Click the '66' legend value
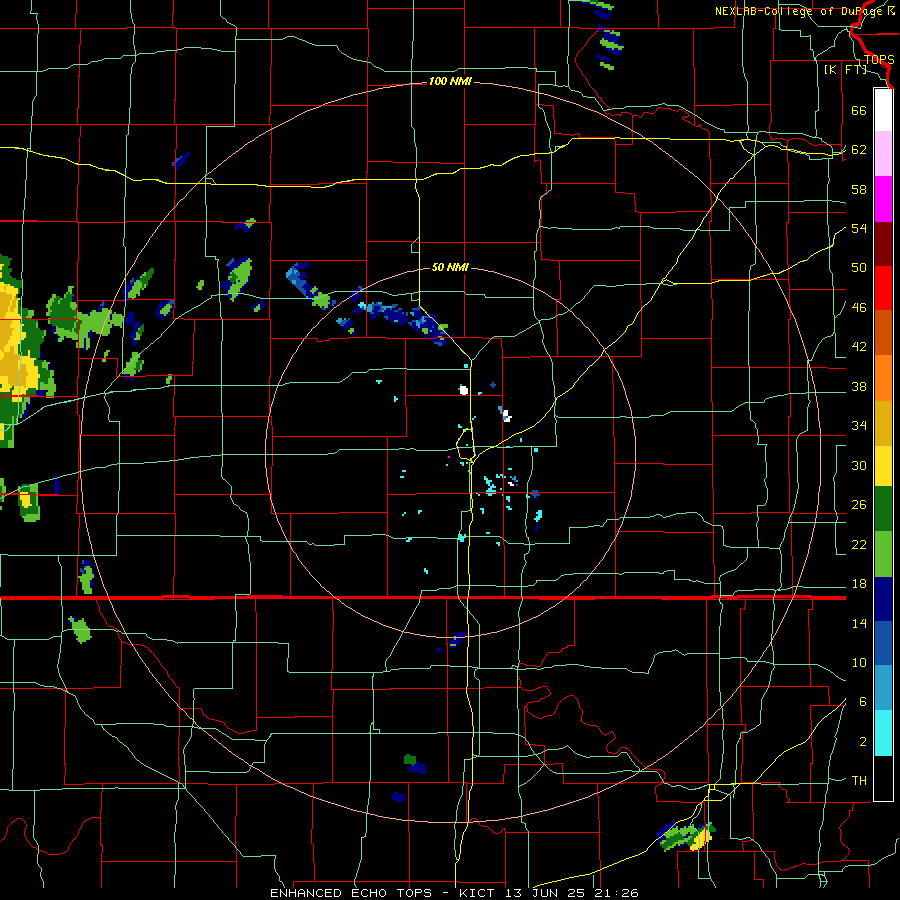This screenshot has width=900, height=900. (x=859, y=110)
